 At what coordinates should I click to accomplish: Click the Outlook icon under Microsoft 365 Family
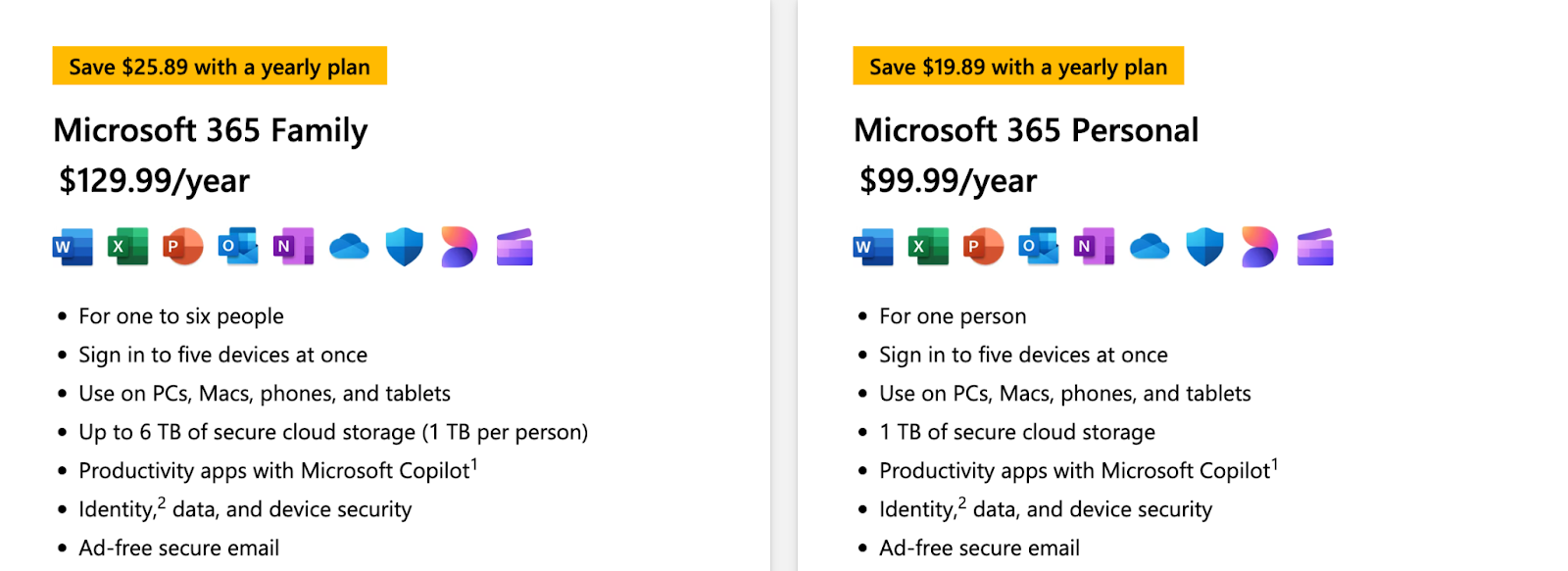pyautogui.click(x=238, y=247)
